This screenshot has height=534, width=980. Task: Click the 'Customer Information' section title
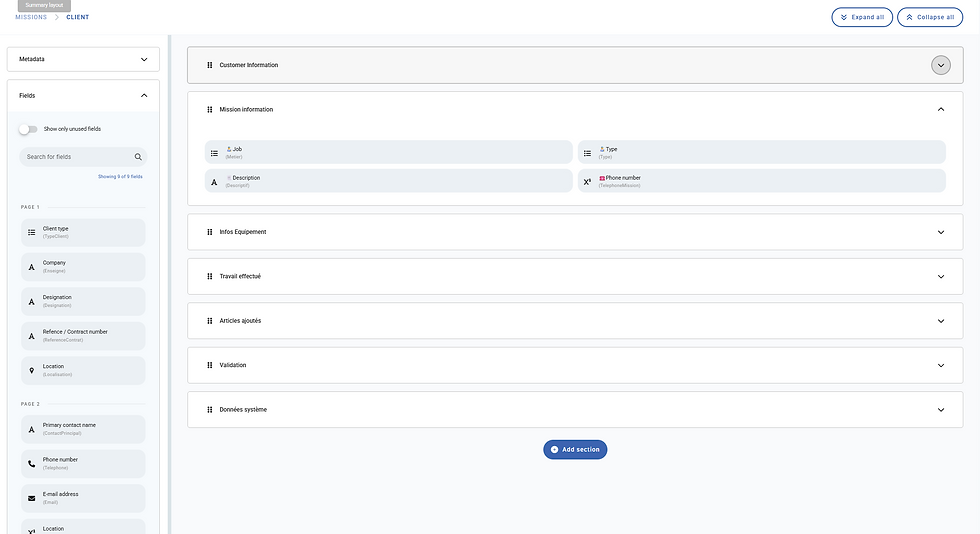pyautogui.click(x=249, y=65)
